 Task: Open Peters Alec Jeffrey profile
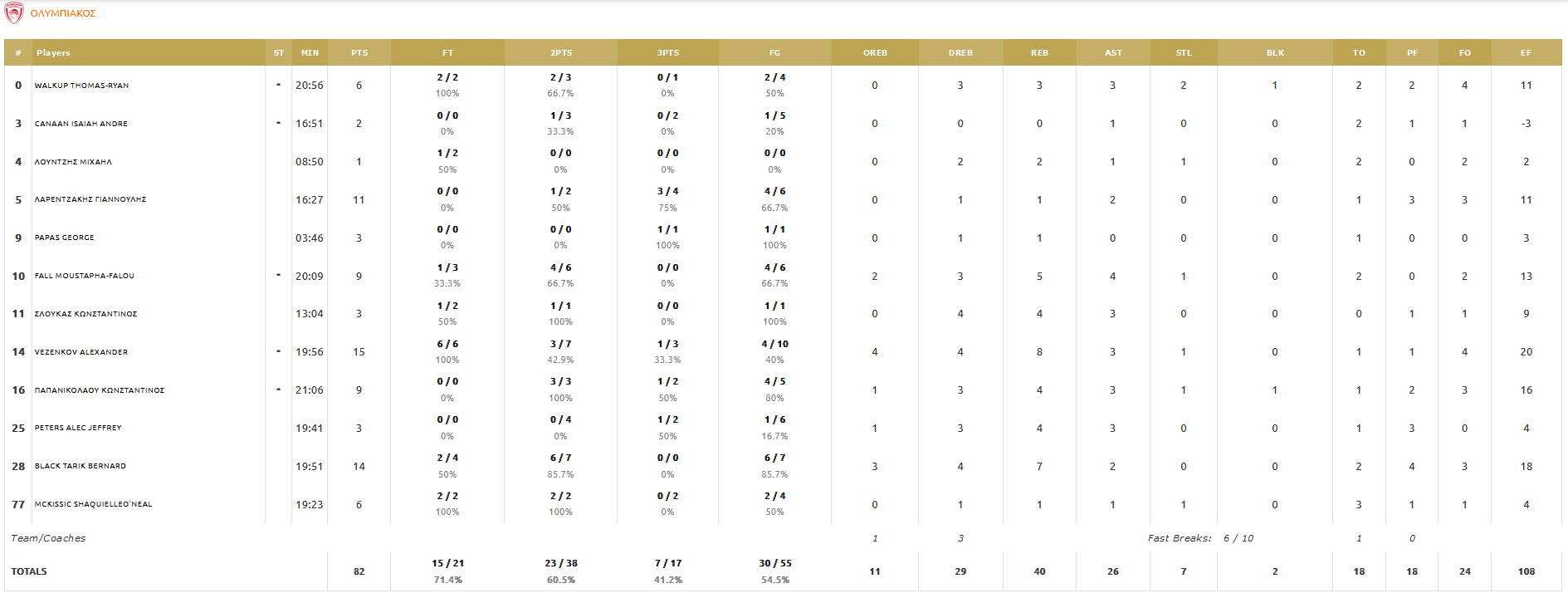coord(77,428)
